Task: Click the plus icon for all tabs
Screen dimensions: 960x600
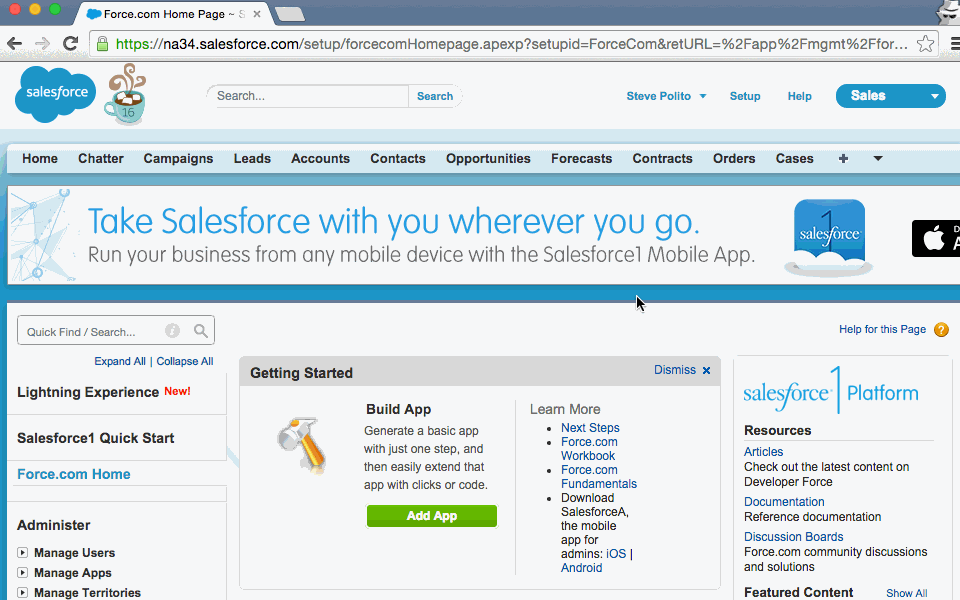Action: tap(843, 159)
